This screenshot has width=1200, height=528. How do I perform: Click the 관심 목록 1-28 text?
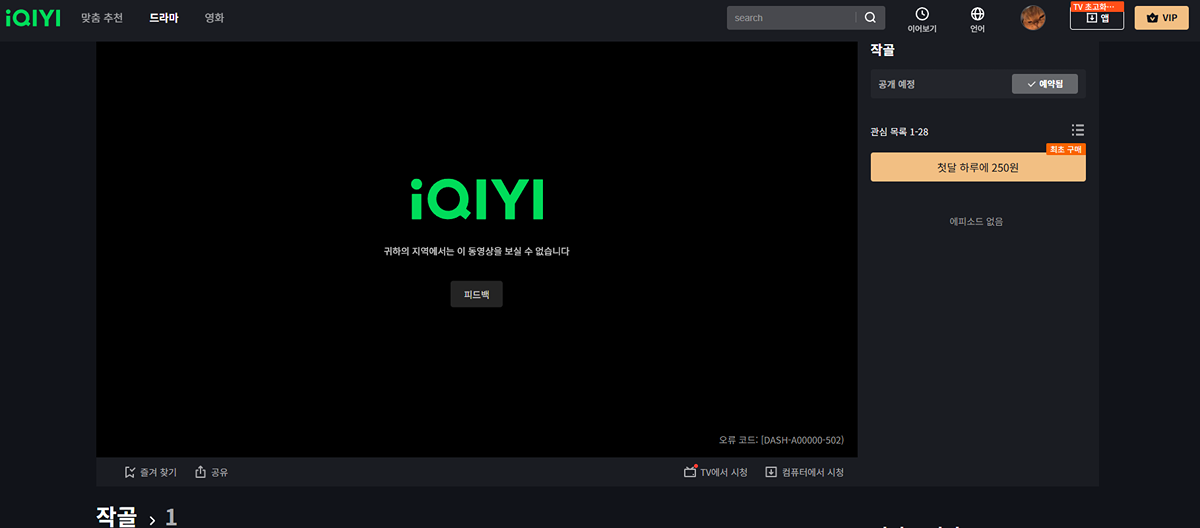click(x=900, y=131)
